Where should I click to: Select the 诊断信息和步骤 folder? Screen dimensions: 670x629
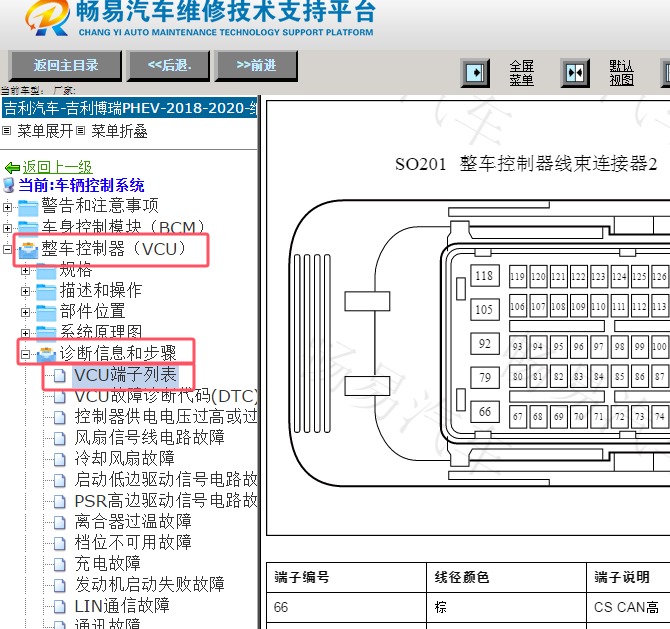(118, 353)
